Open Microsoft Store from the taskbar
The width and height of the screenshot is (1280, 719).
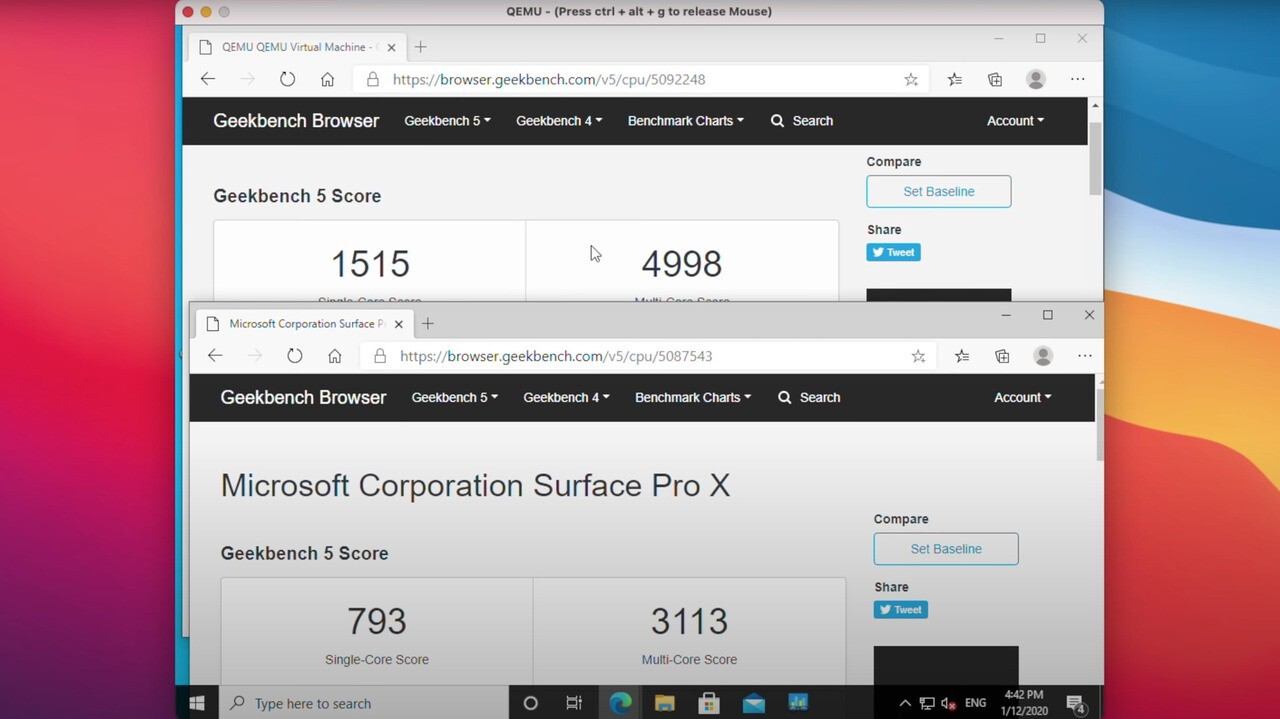(709, 703)
